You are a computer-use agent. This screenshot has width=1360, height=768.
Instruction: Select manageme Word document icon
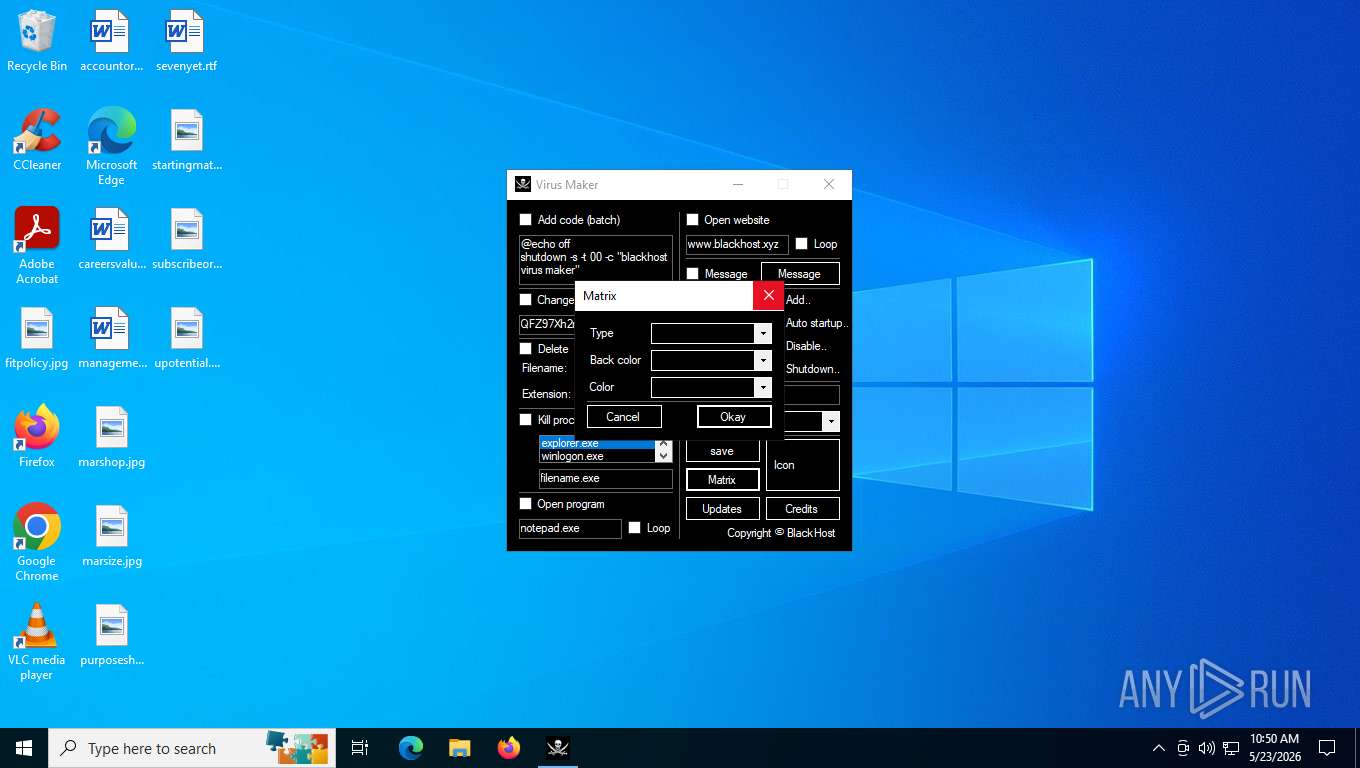tap(111, 338)
